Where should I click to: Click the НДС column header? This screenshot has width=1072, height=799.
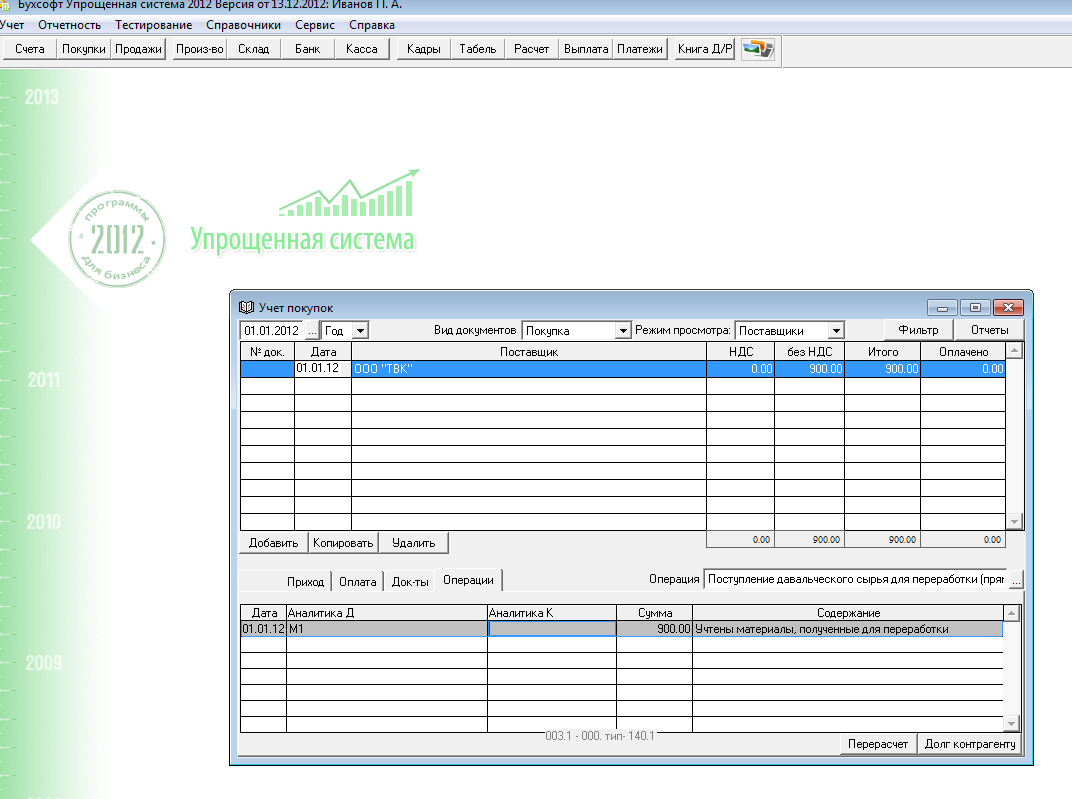click(x=740, y=352)
